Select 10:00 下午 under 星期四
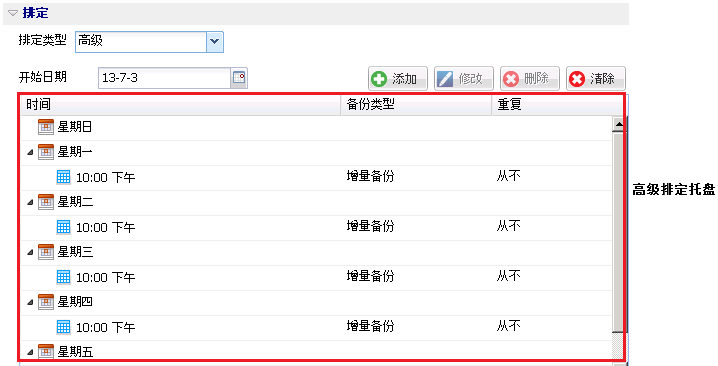The width and height of the screenshot is (718, 366). (x=105, y=328)
